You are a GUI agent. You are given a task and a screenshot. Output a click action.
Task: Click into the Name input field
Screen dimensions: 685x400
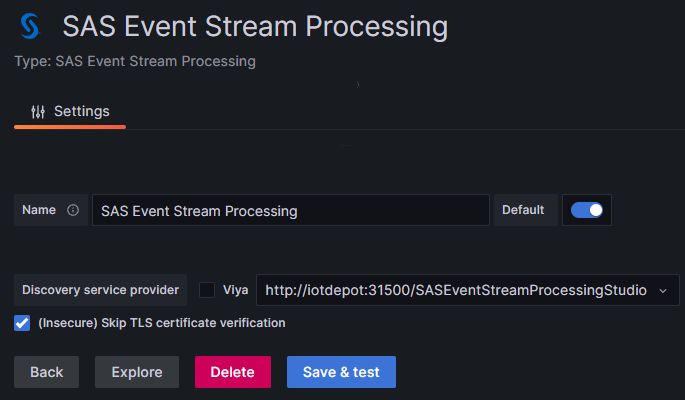pyautogui.click(x=291, y=210)
